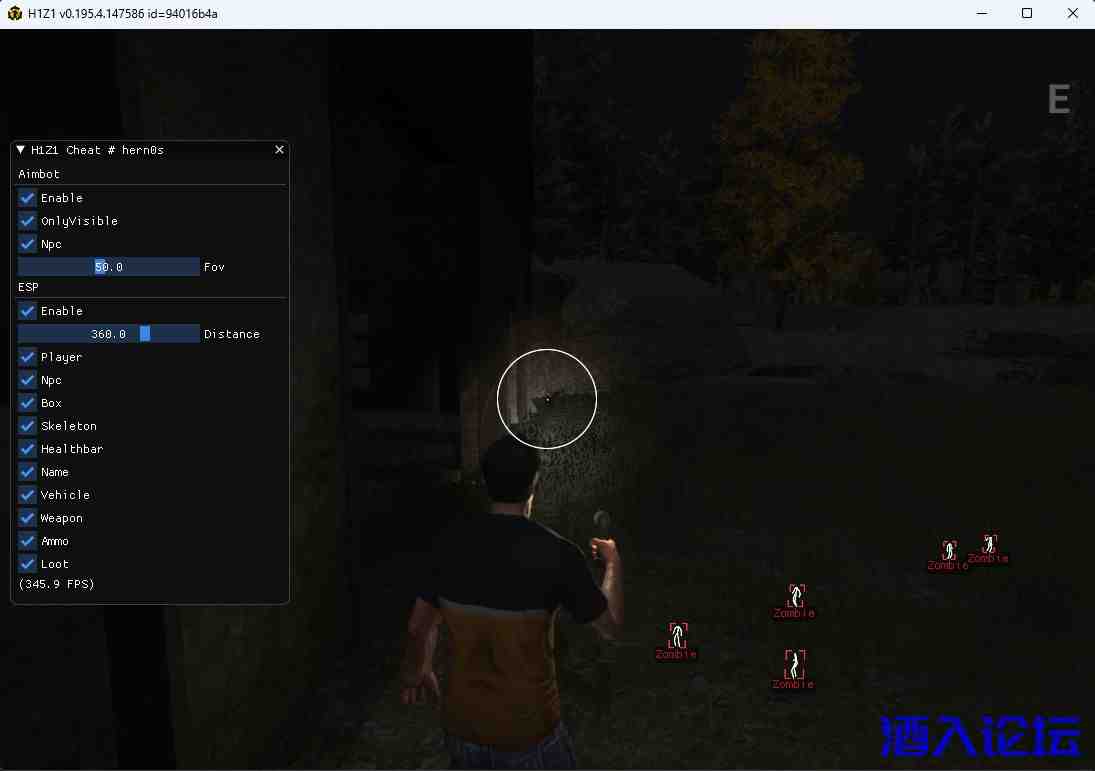Toggle ESP Npc checkbox

[x=27, y=380]
